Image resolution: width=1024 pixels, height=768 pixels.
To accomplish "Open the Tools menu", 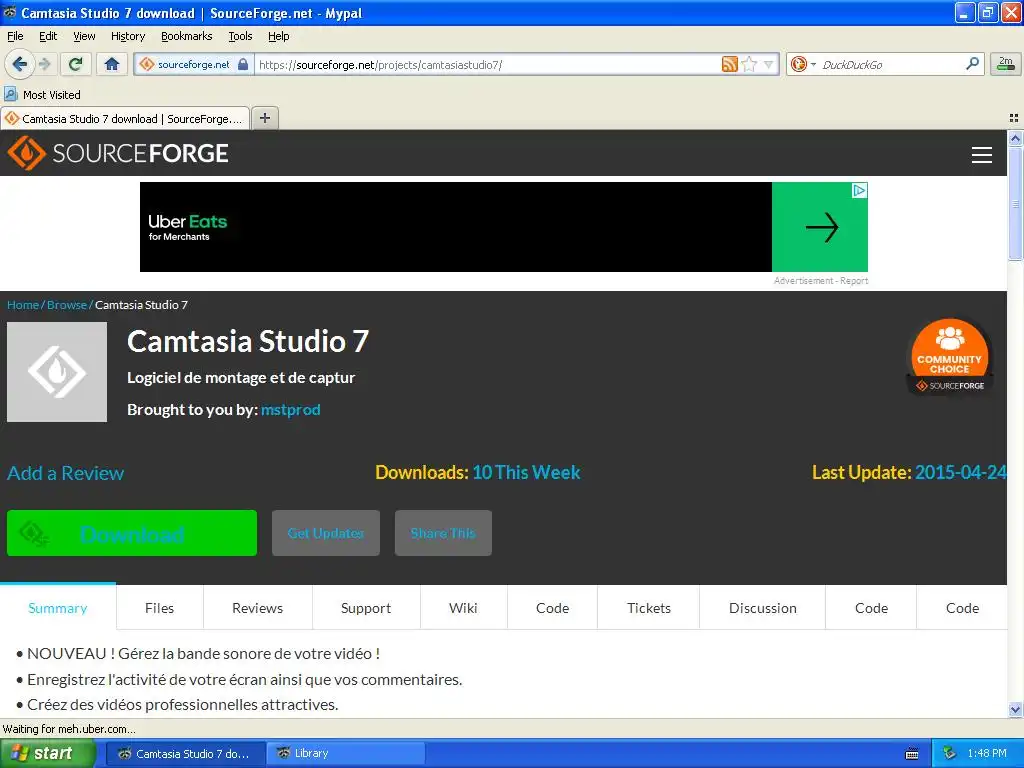I will point(240,36).
